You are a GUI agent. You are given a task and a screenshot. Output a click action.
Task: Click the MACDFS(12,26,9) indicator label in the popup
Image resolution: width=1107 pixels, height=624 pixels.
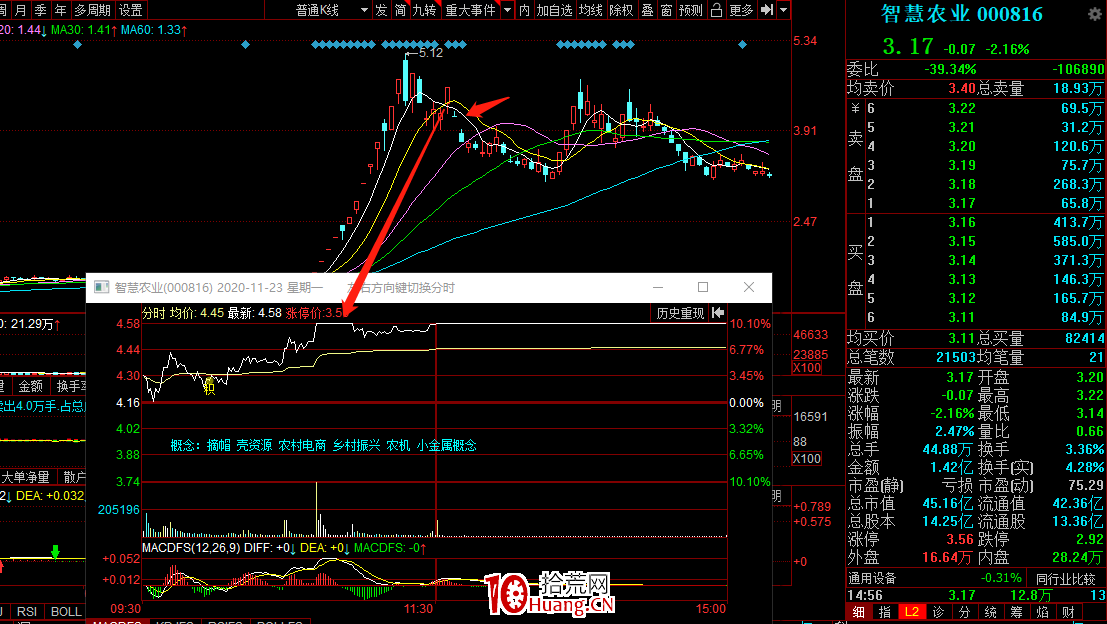[191, 548]
